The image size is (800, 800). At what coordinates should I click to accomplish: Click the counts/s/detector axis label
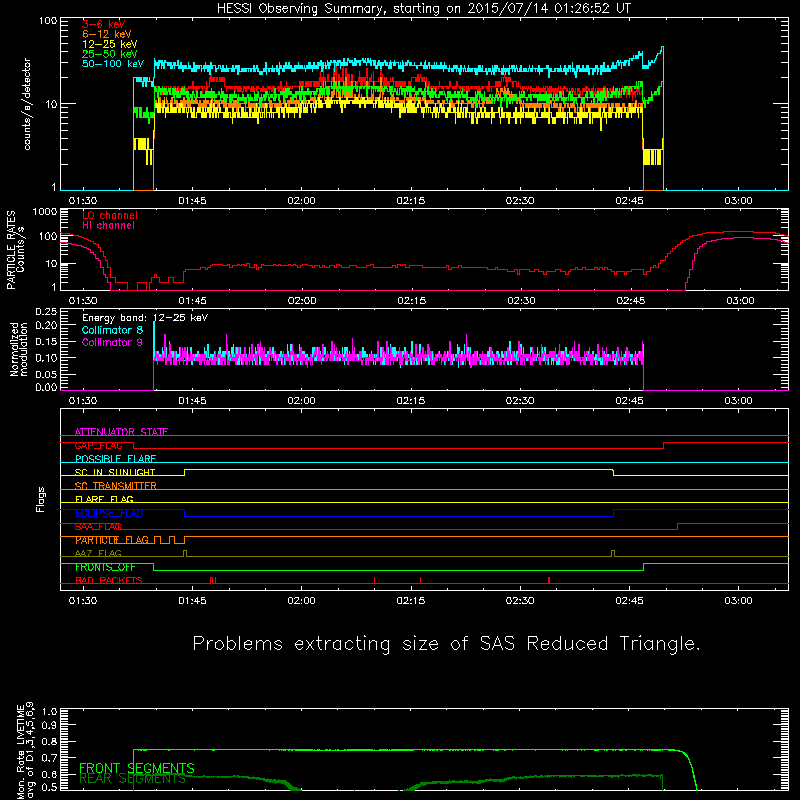[x=27, y=104]
